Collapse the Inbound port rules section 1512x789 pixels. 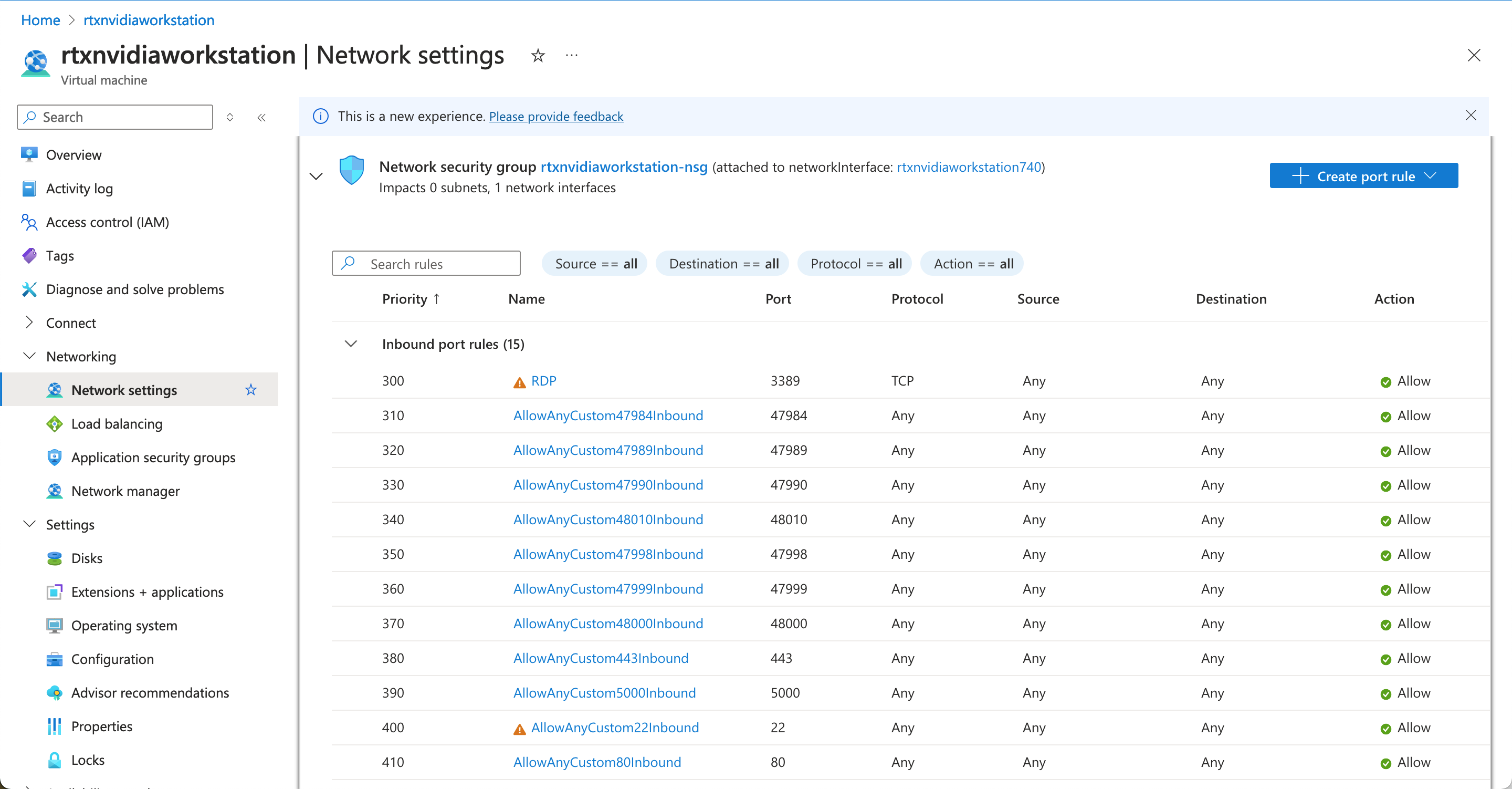coord(350,344)
